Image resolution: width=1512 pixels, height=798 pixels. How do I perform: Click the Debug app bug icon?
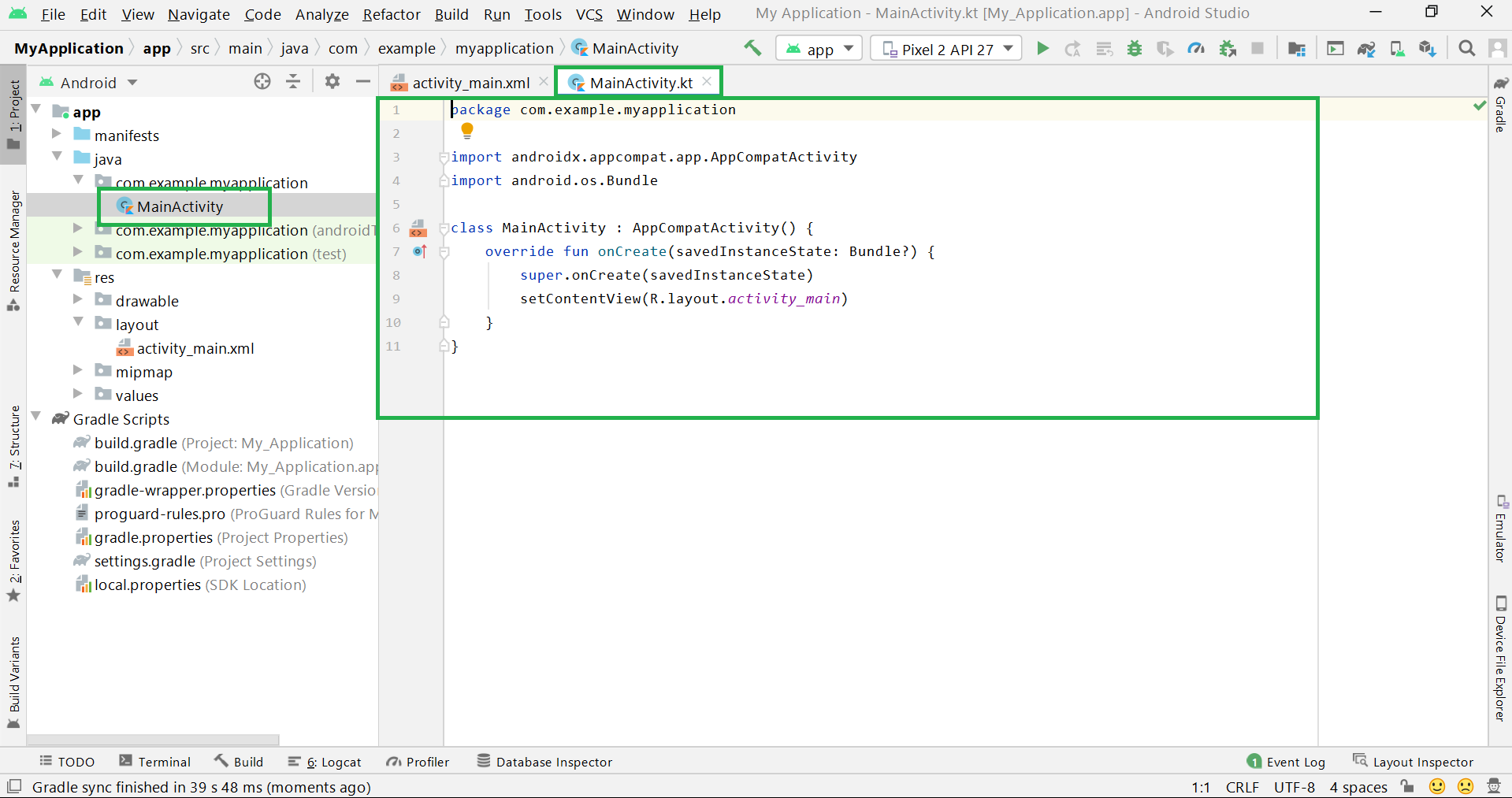pyautogui.click(x=1135, y=49)
